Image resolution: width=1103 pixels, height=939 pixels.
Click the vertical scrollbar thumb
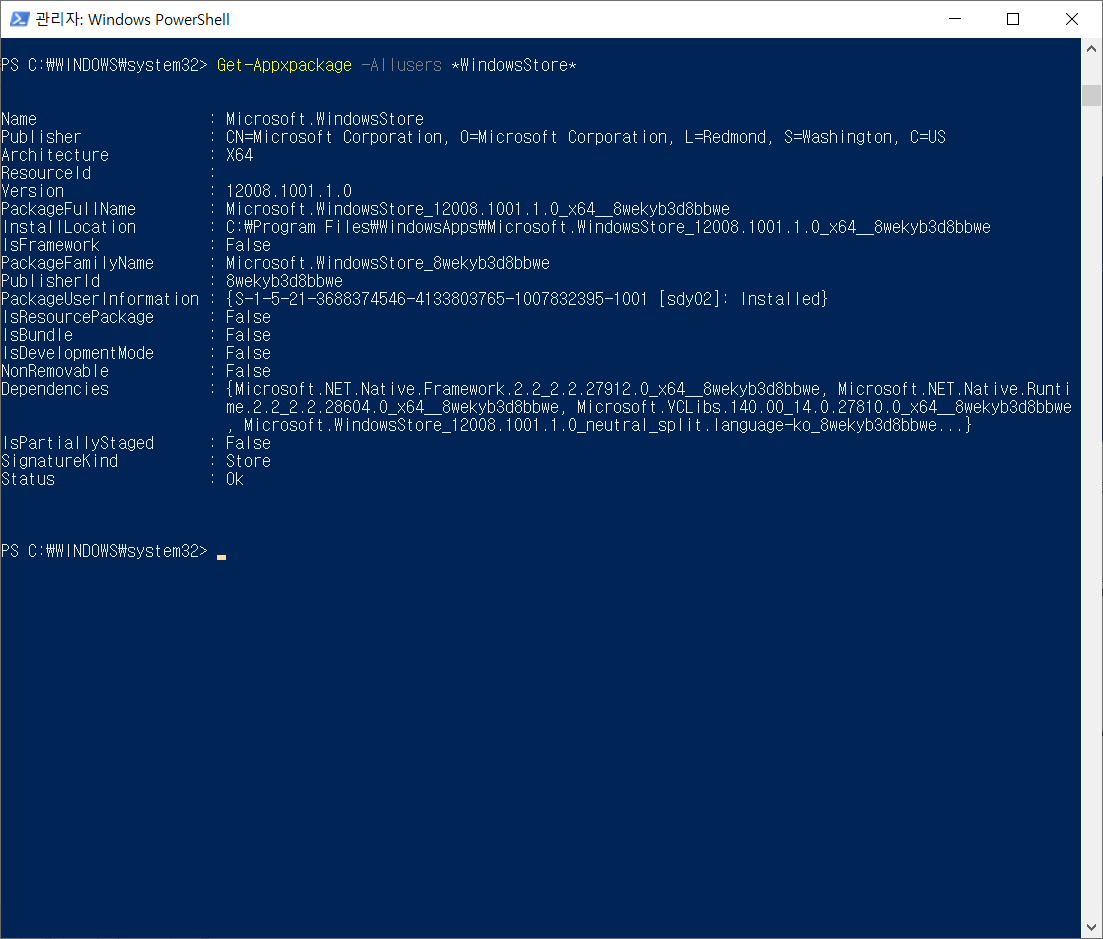click(1091, 95)
